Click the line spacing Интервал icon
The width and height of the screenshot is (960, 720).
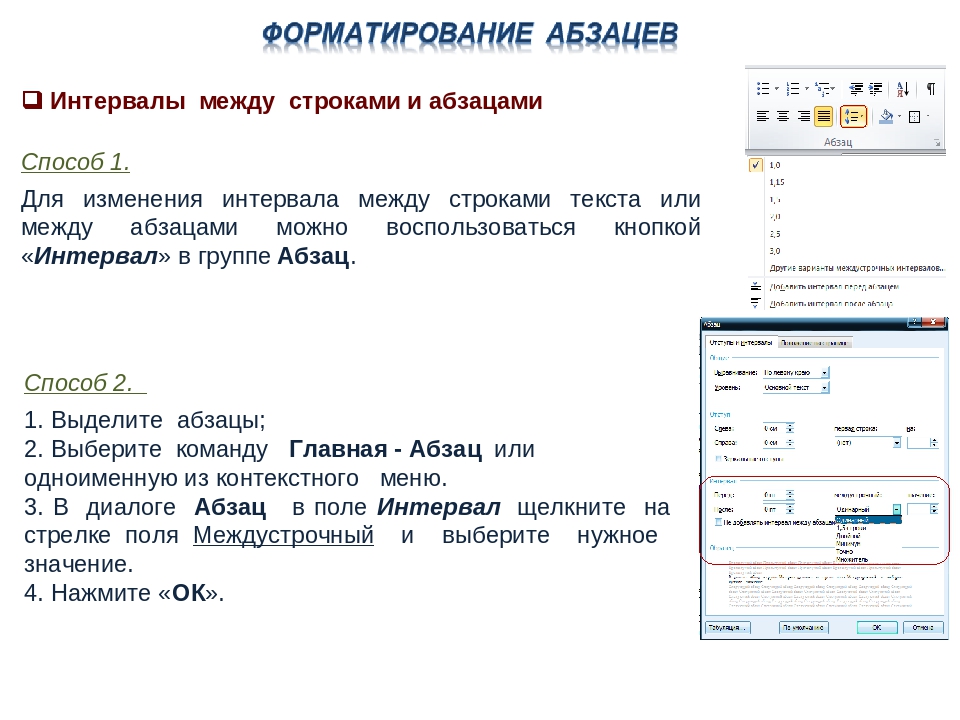[853, 116]
